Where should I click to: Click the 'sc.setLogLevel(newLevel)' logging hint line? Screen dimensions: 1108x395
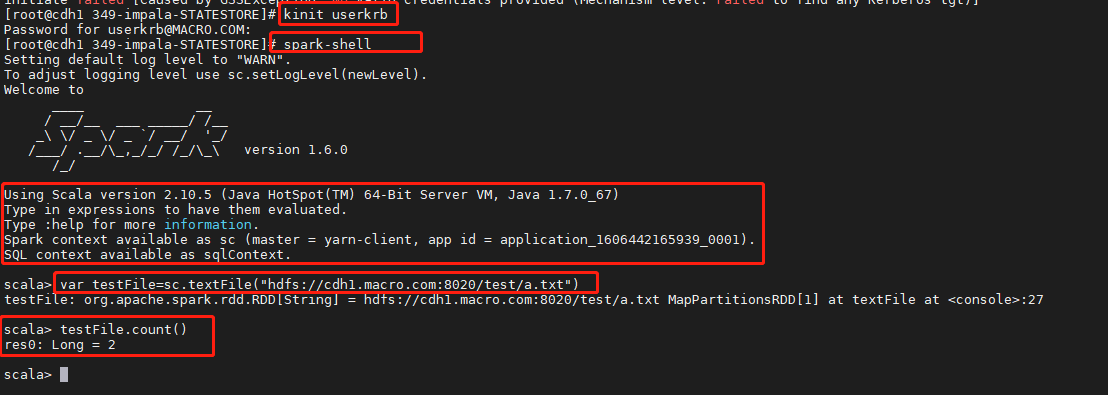coord(216,74)
